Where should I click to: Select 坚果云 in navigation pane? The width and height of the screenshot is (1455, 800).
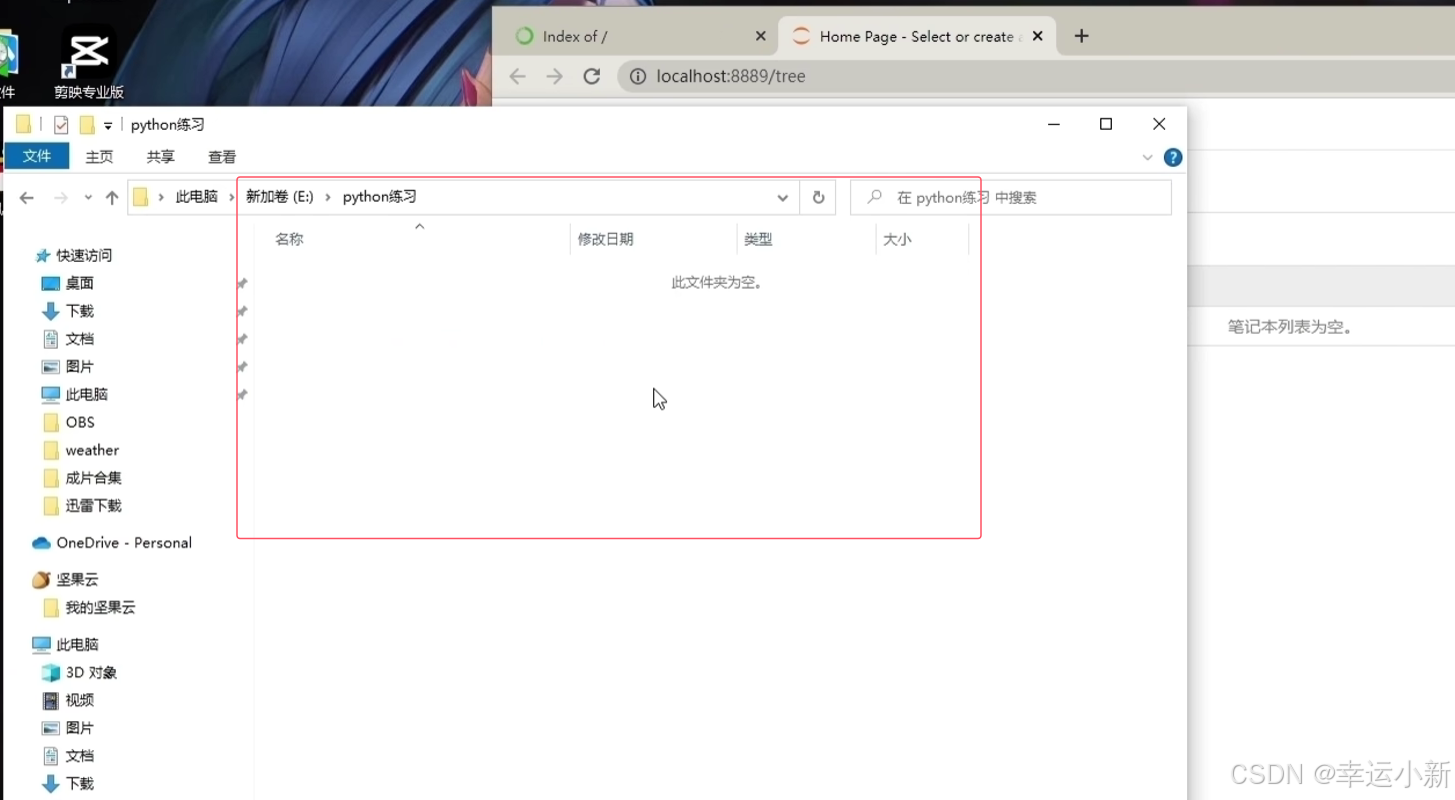pyautogui.click(x=77, y=580)
